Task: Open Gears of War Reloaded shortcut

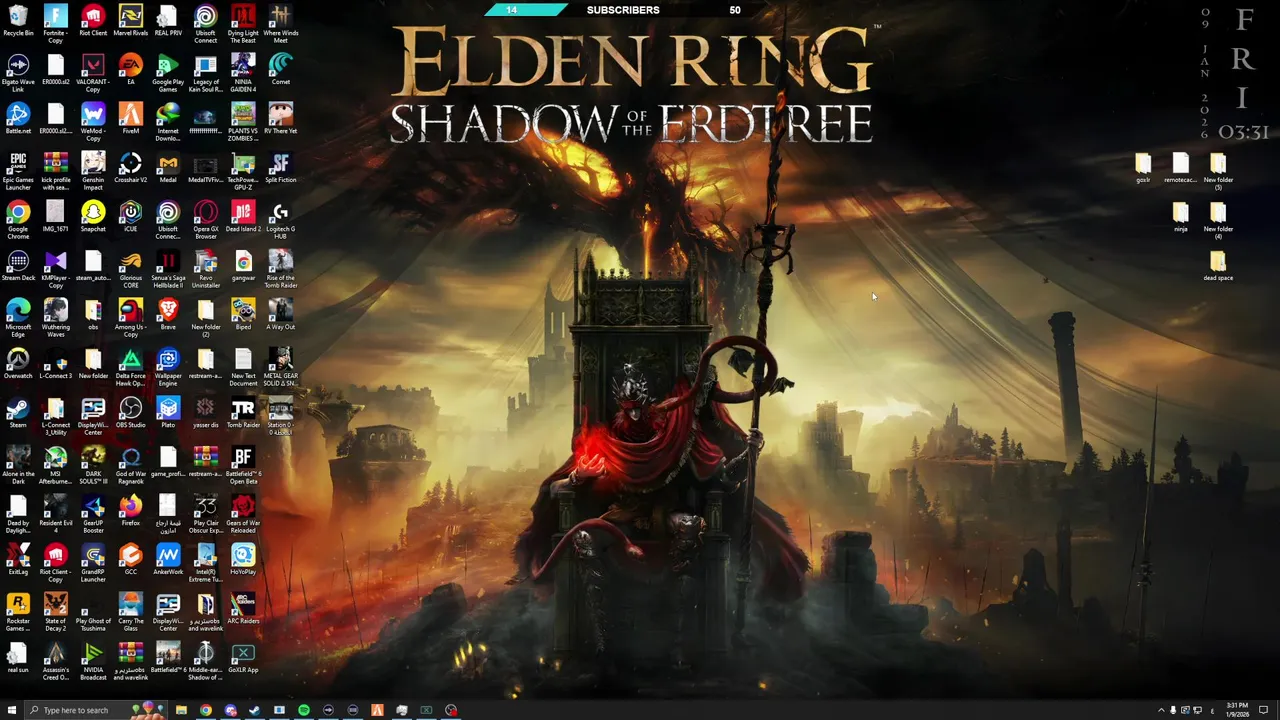Action: click(243, 514)
